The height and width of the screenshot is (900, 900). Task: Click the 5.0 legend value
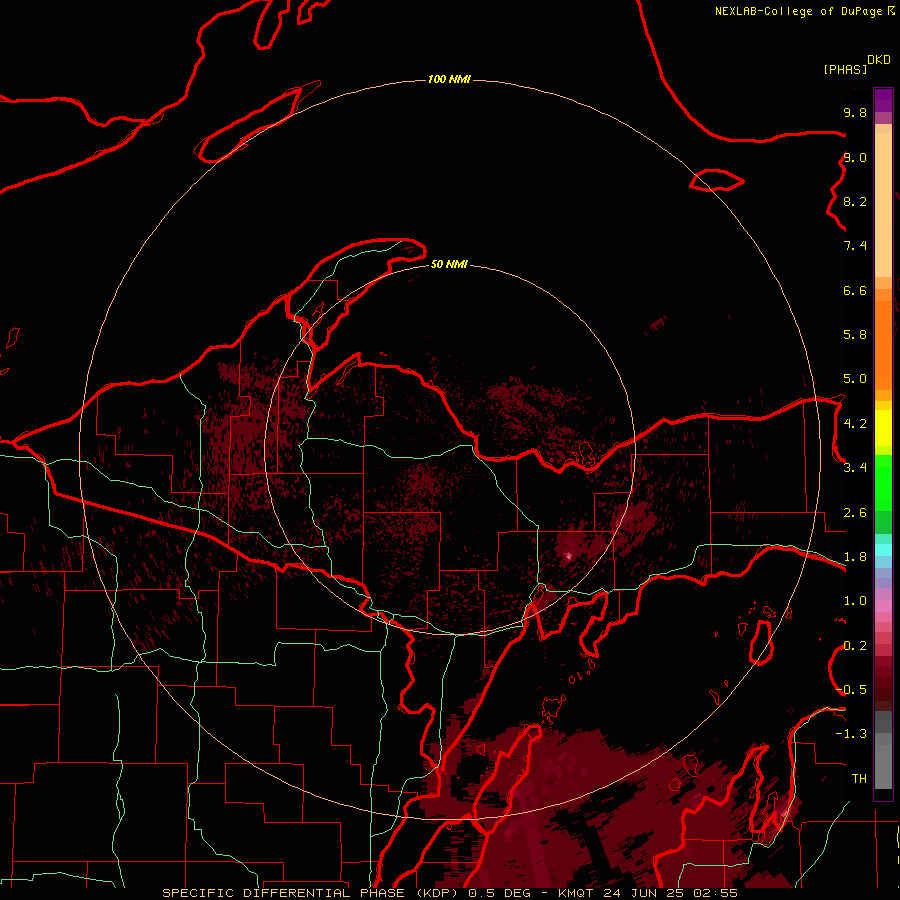coord(855,379)
